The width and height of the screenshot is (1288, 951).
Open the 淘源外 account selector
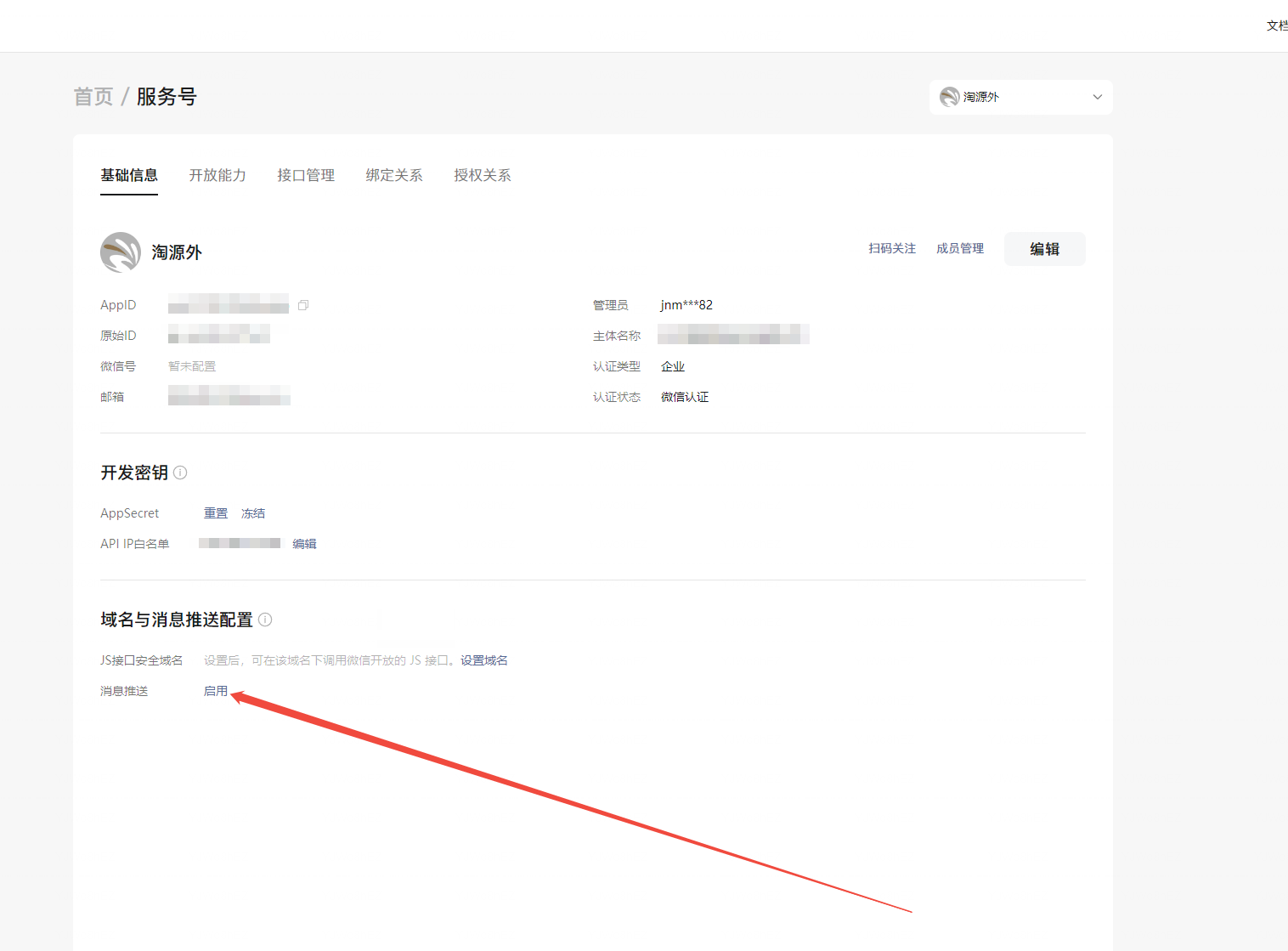point(1020,97)
